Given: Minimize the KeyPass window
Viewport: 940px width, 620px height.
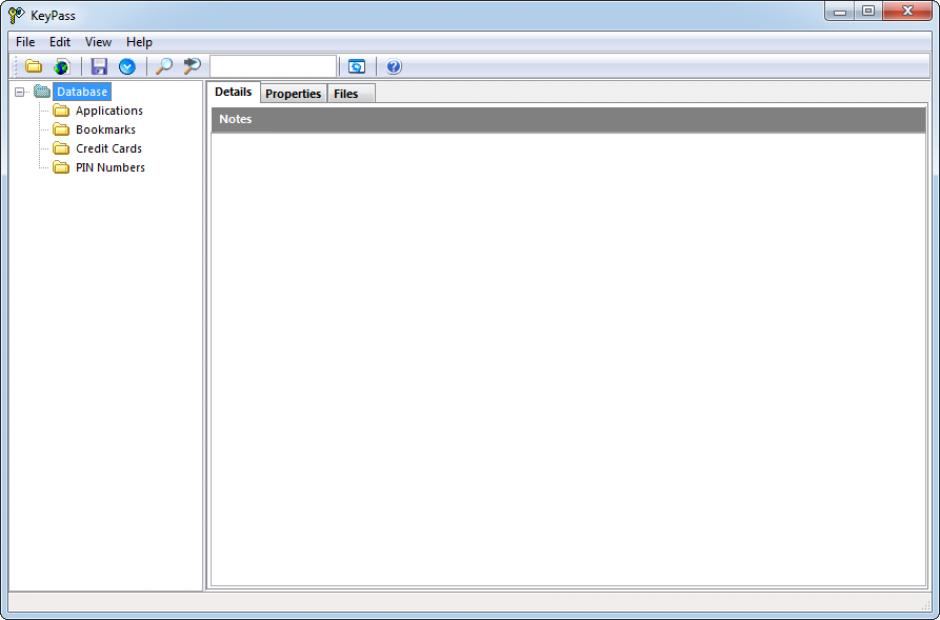Looking at the screenshot, I should [x=839, y=11].
